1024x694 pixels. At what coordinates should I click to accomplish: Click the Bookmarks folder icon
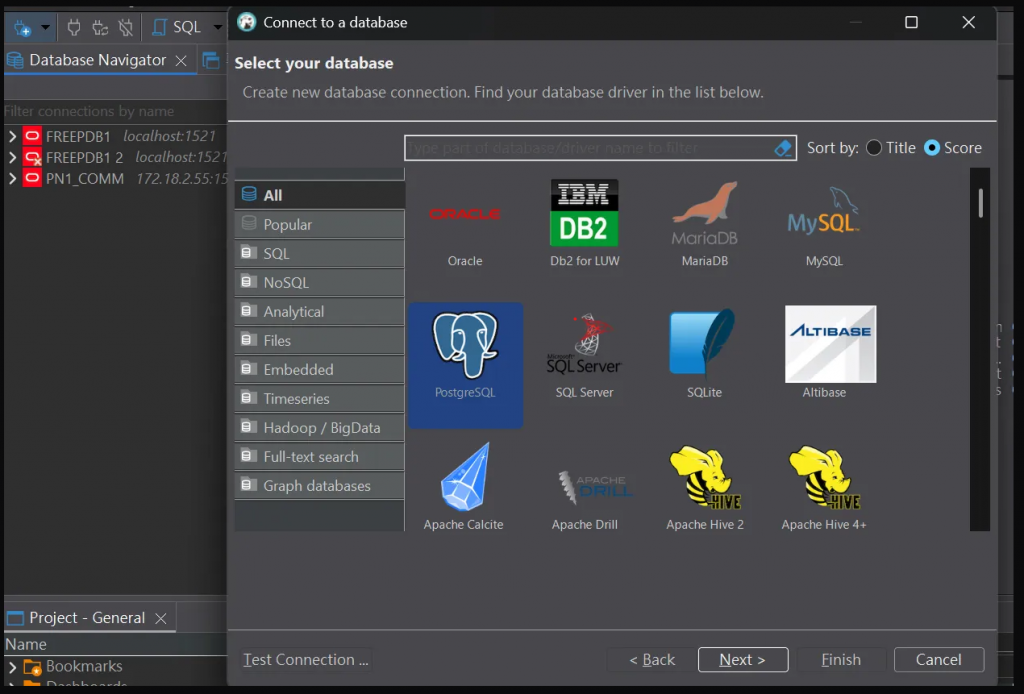[32, 667]
